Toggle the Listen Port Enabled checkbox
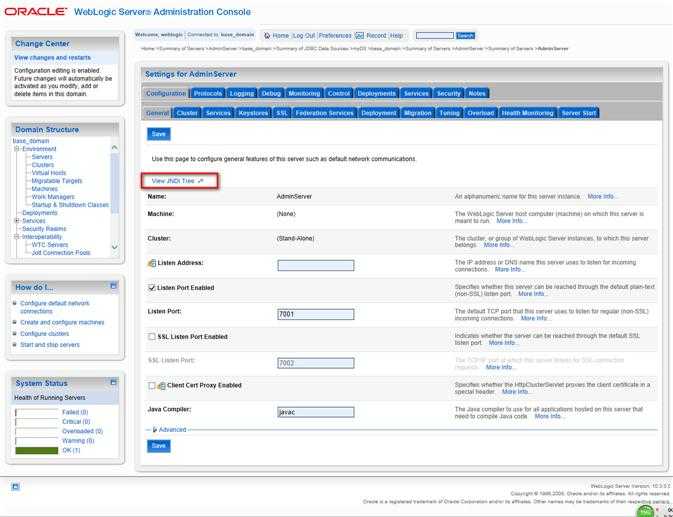Screen dimensions: 673x517 (x=152, y=287)
